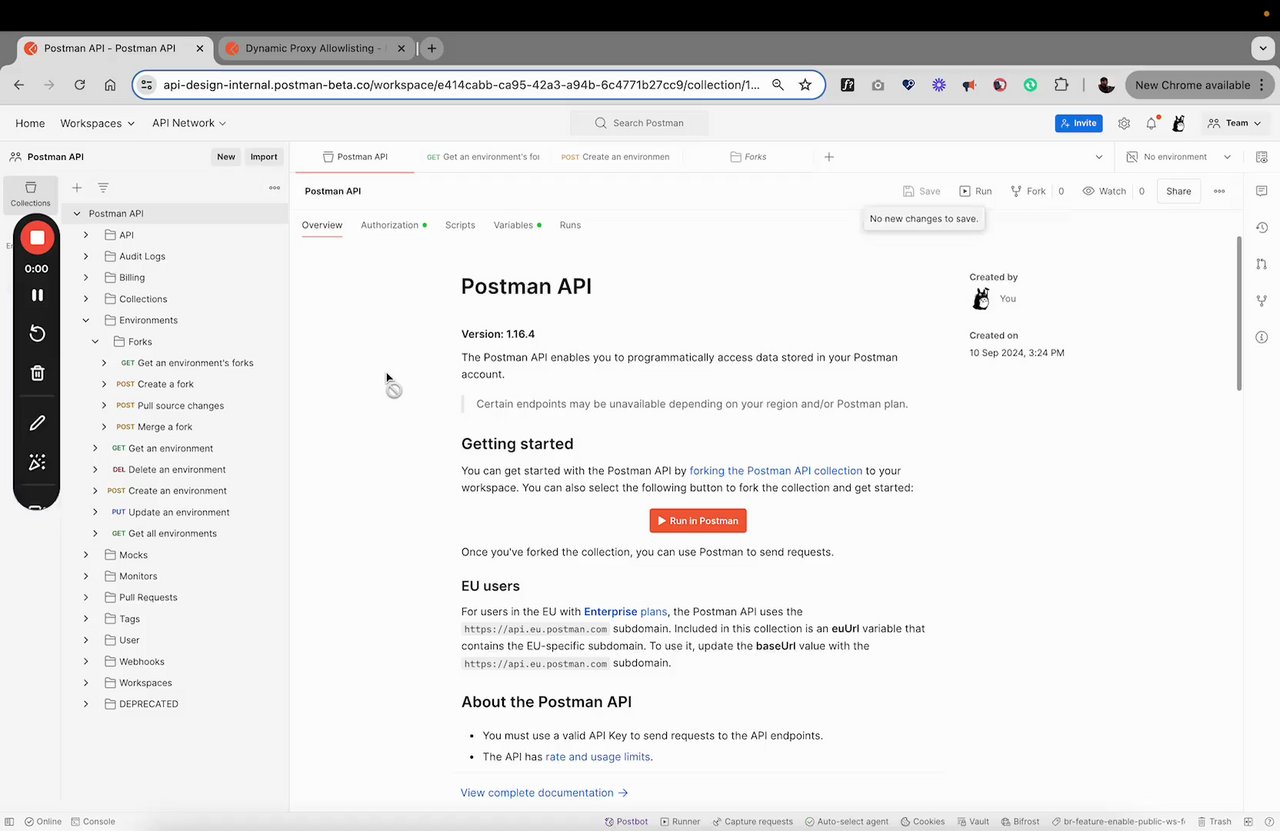This screenshot has height=831, width=1280.
Task: Click the Run in Postman button
Action: (698, 521)
